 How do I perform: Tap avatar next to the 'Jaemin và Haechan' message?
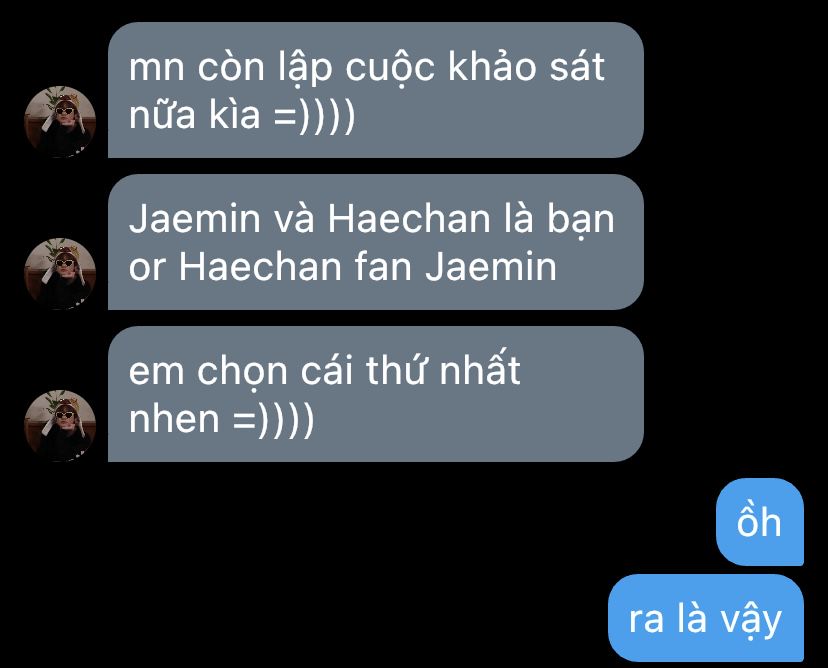pos(60,274)
